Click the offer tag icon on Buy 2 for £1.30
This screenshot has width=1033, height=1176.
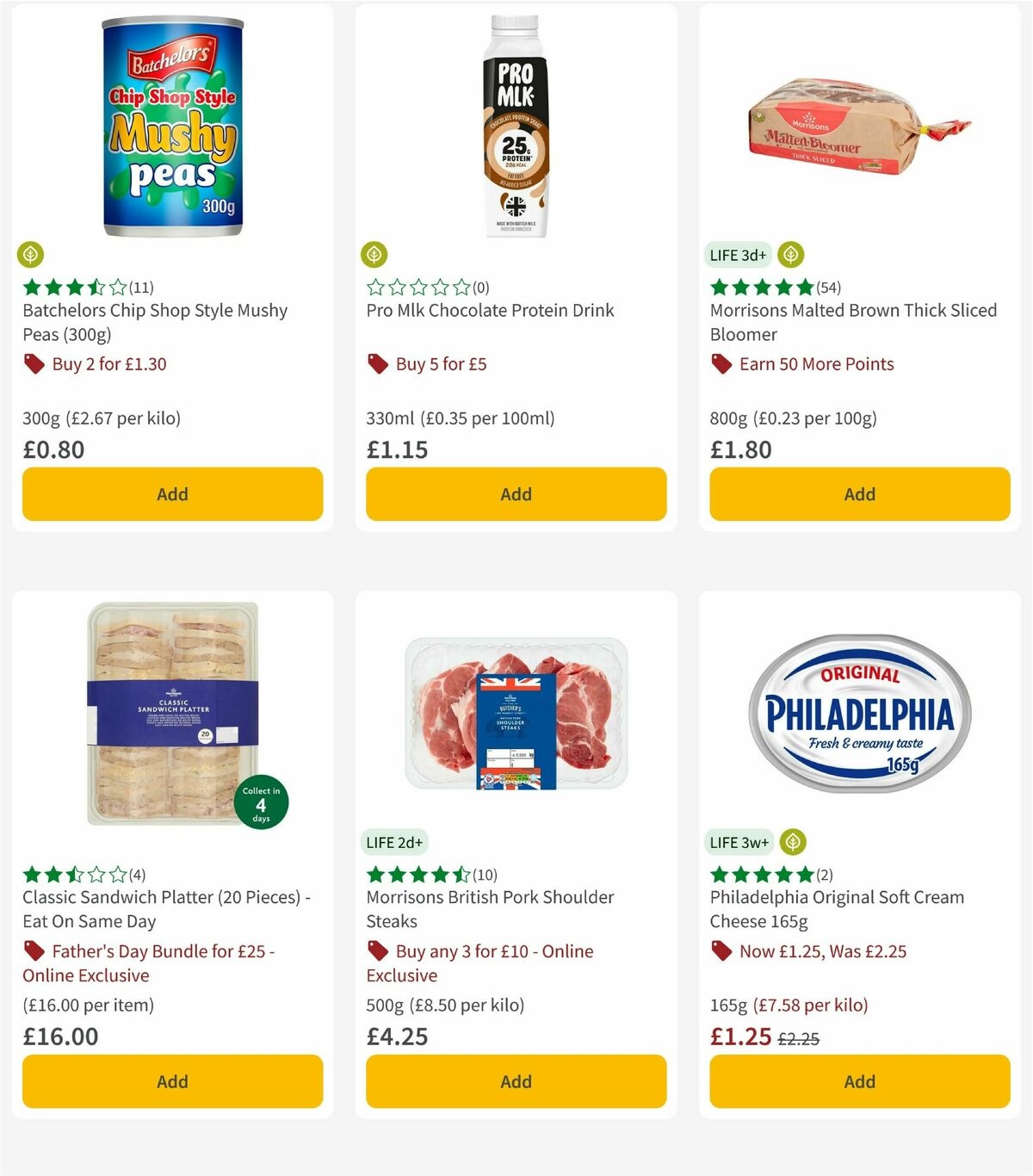[34, 364]
